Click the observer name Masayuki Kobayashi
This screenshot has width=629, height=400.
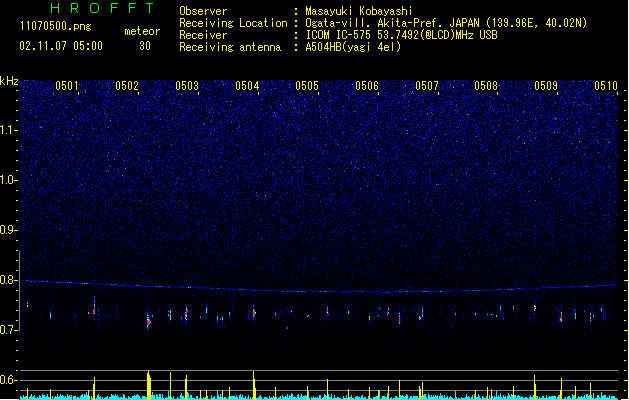[359, 11]
